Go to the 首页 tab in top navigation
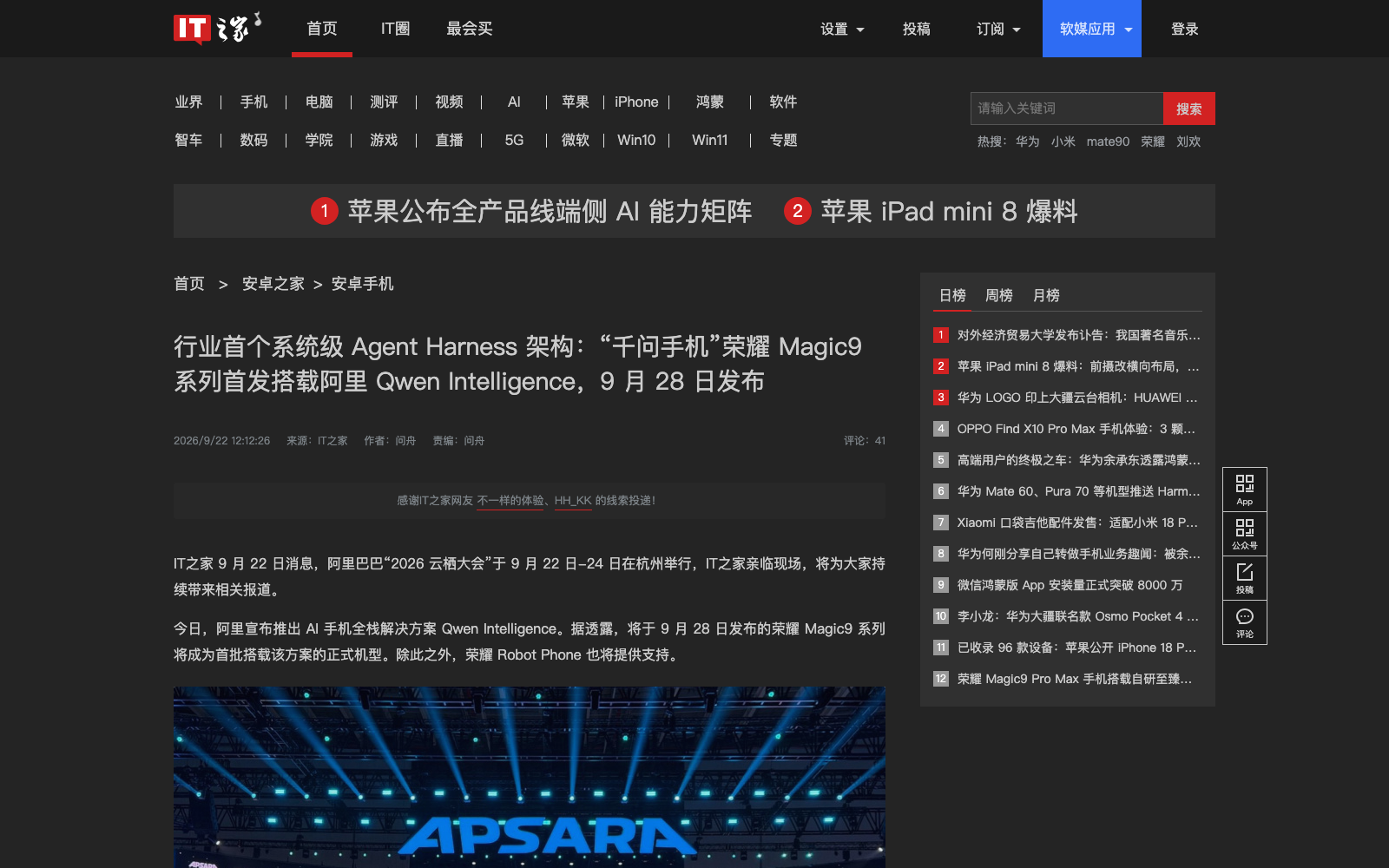 pos(322,29)
